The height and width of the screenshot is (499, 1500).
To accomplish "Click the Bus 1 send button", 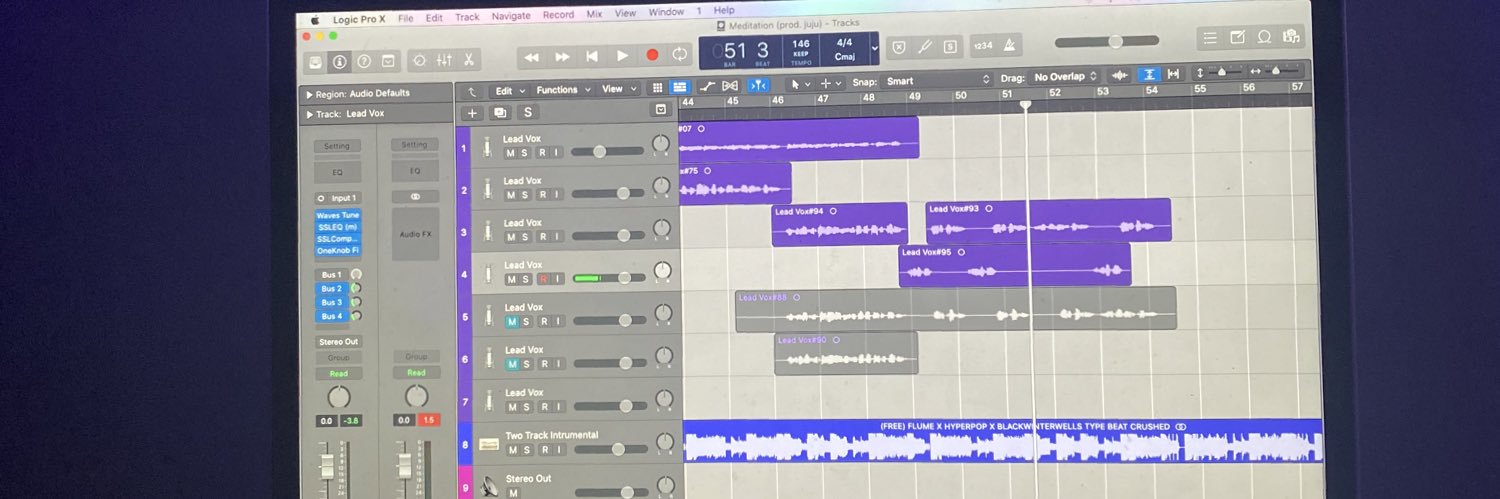I will (331, 275).
